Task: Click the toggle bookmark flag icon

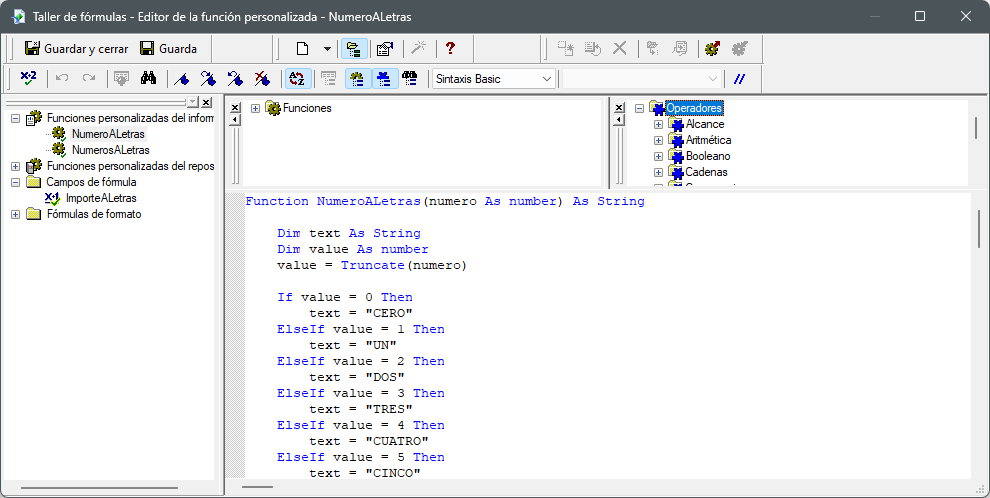Action: [x=181, y=78]
